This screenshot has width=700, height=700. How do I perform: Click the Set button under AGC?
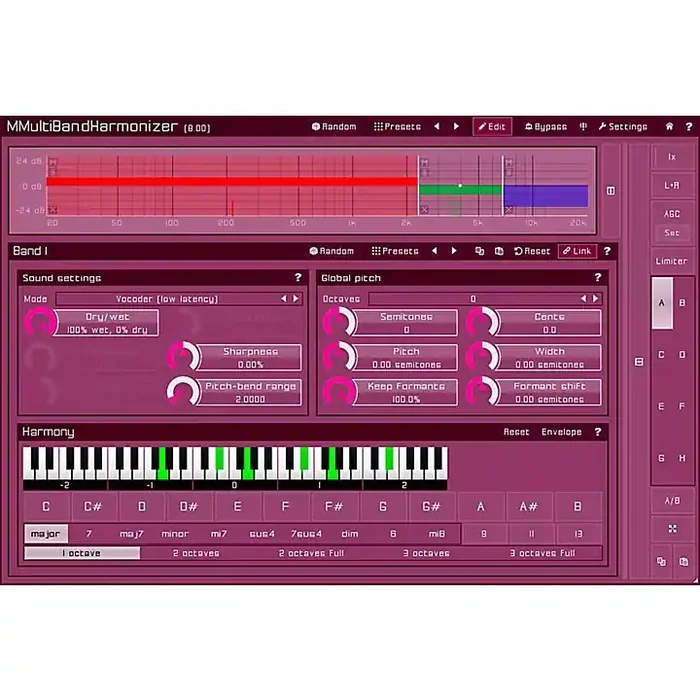click(x=672, y=233)
